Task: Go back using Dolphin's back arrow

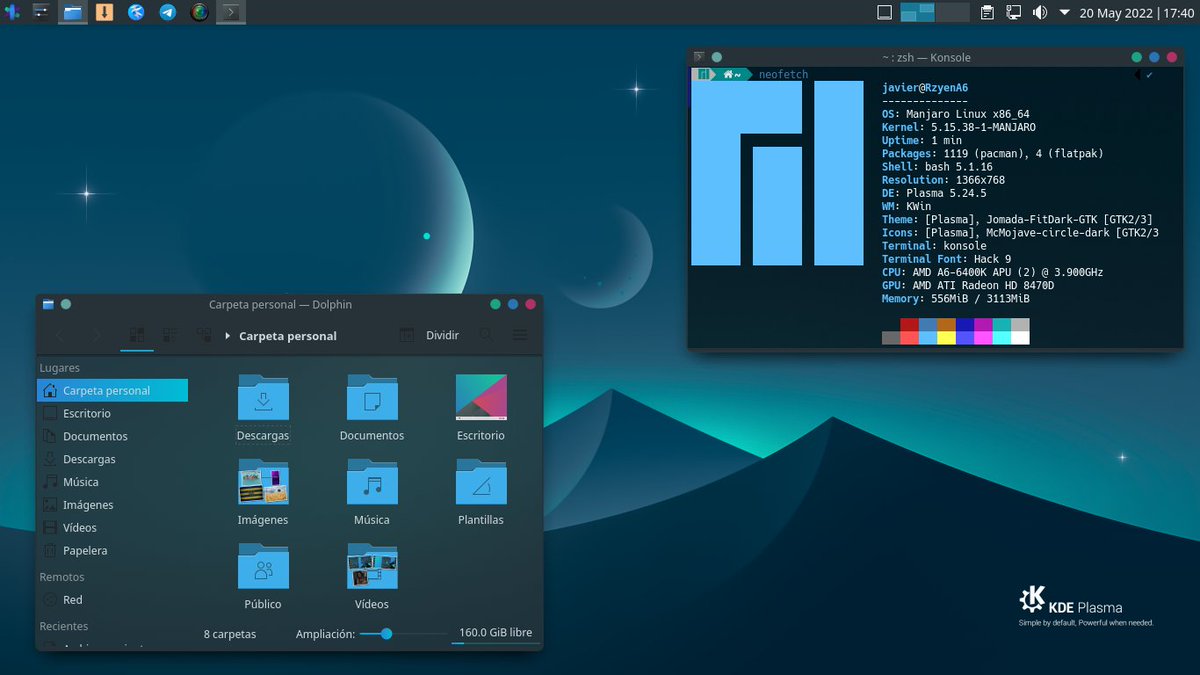Action: pyautogui.click(x=60, y=336)
